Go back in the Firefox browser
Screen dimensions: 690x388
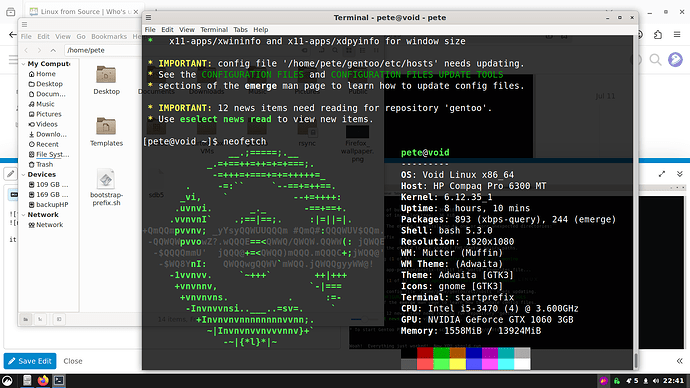coord(12,34)
